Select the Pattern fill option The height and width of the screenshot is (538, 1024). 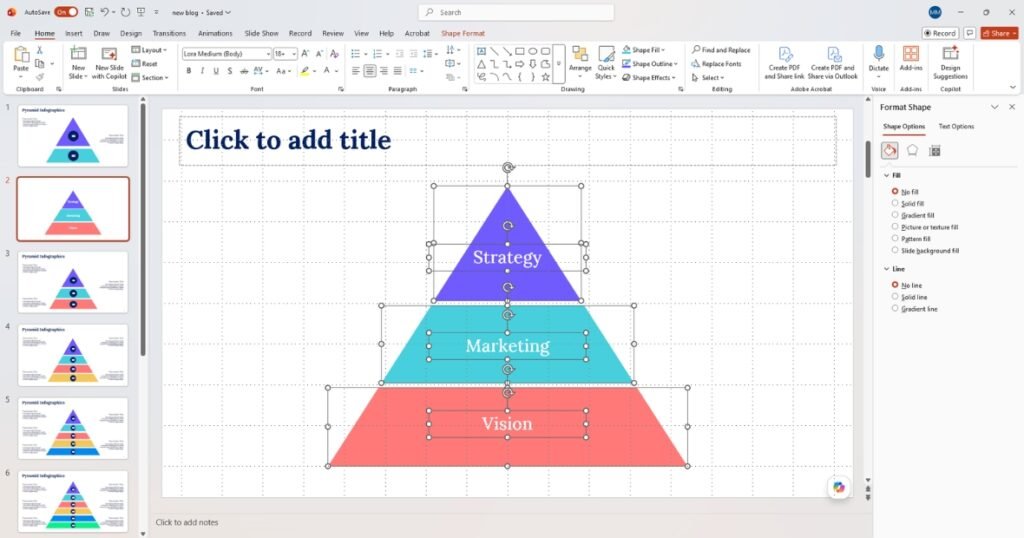(911, 238)
